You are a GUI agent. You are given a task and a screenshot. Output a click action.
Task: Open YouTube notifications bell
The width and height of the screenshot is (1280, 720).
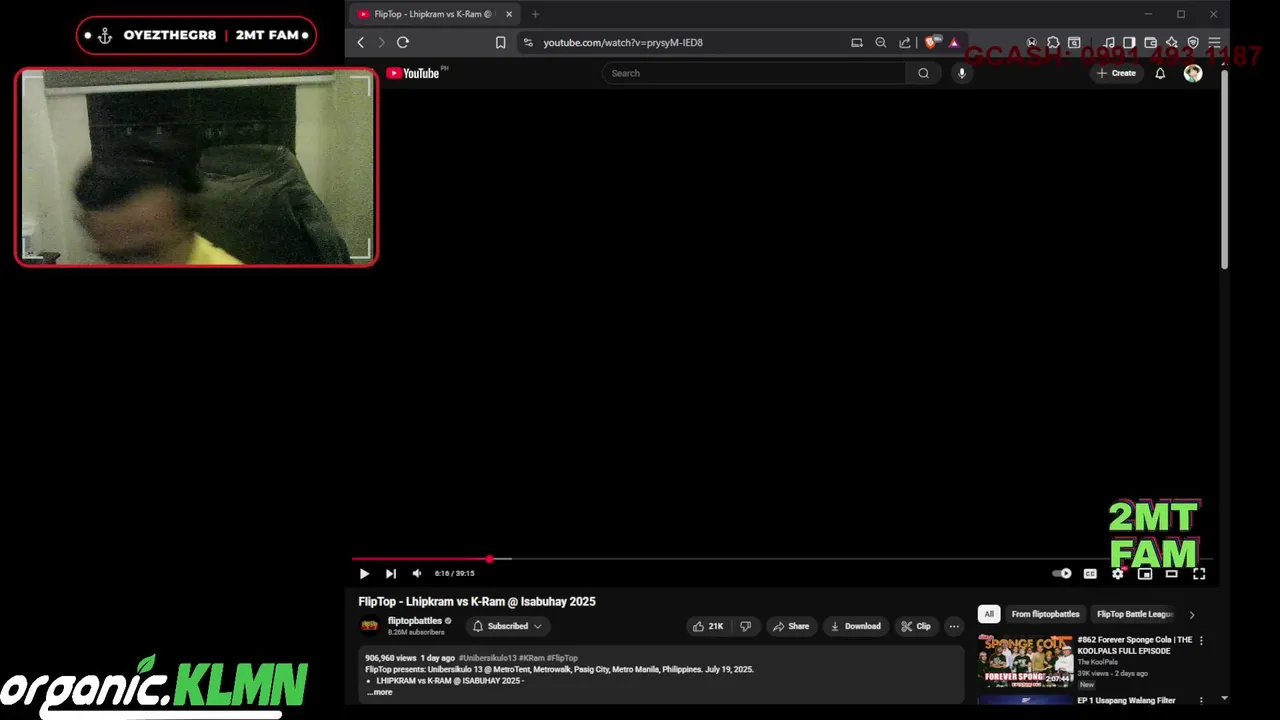1160,73
